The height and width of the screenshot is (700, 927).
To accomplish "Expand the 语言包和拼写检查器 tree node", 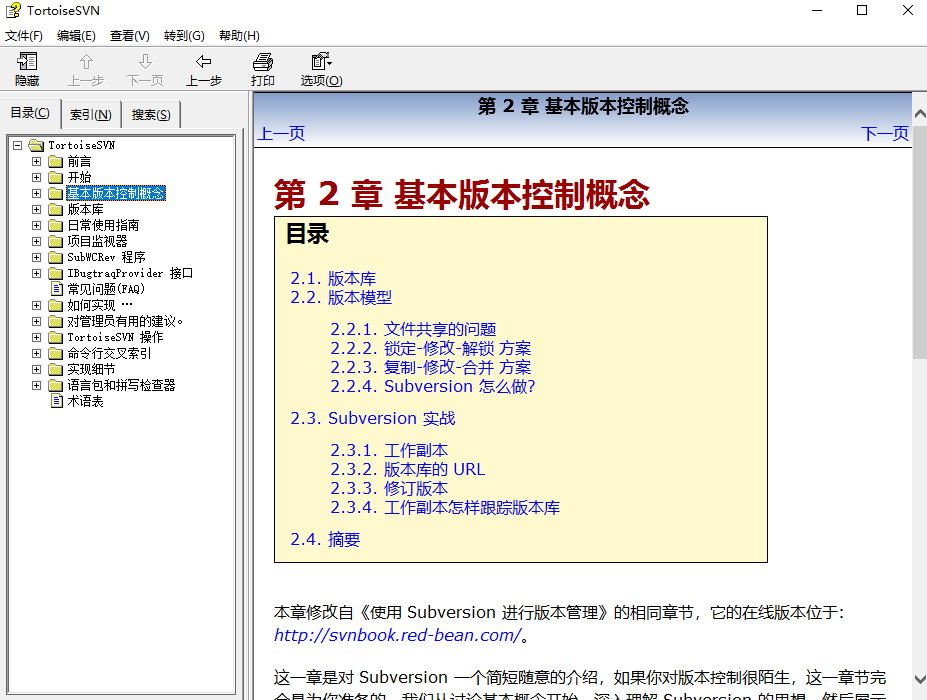I will (x=37, y=385).
